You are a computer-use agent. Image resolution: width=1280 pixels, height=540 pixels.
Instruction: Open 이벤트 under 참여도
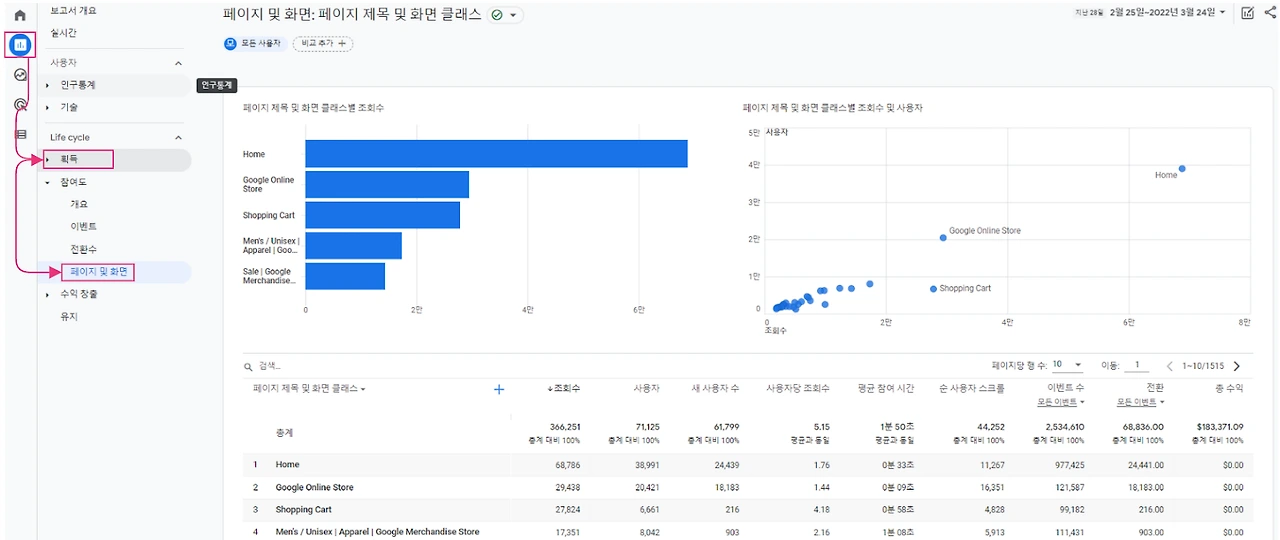click(84, 226)
